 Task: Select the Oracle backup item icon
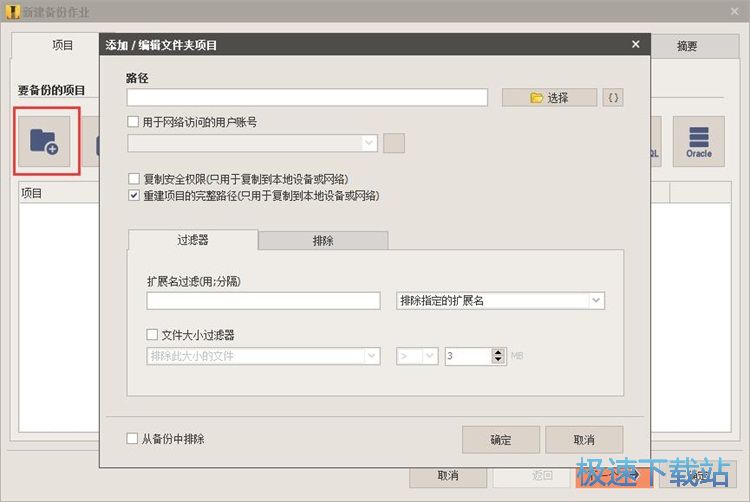(x=698, y=141)
